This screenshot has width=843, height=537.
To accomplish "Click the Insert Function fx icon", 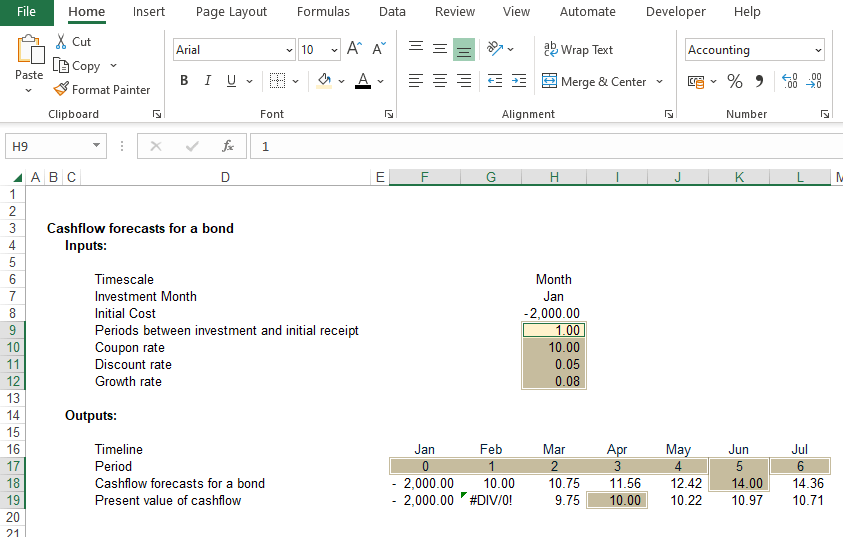I will click(x=228, y=146).
